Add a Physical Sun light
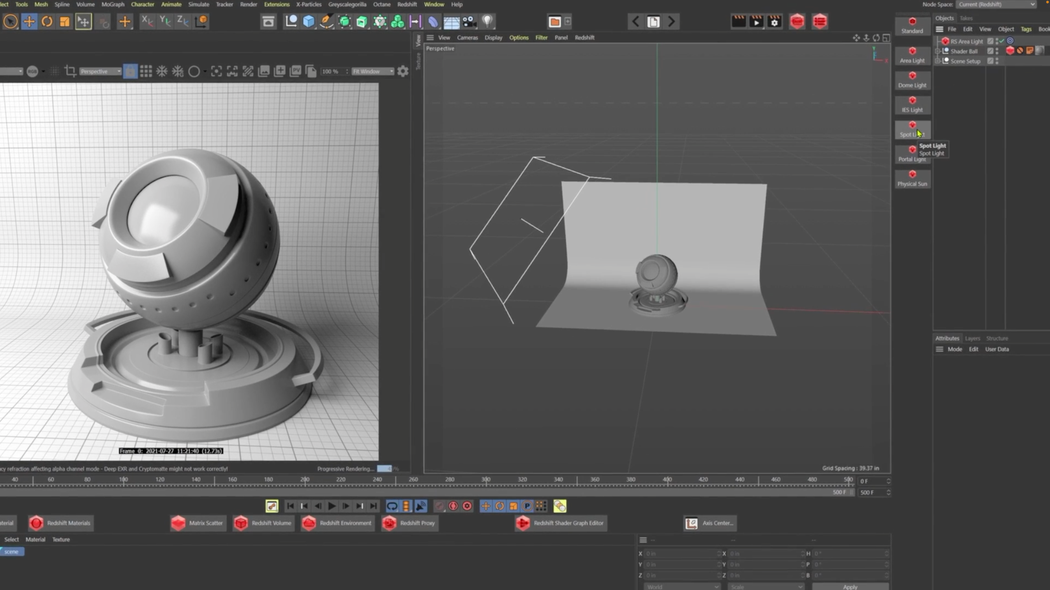This screenshot has height=590, width=1050. click(912, 180)
